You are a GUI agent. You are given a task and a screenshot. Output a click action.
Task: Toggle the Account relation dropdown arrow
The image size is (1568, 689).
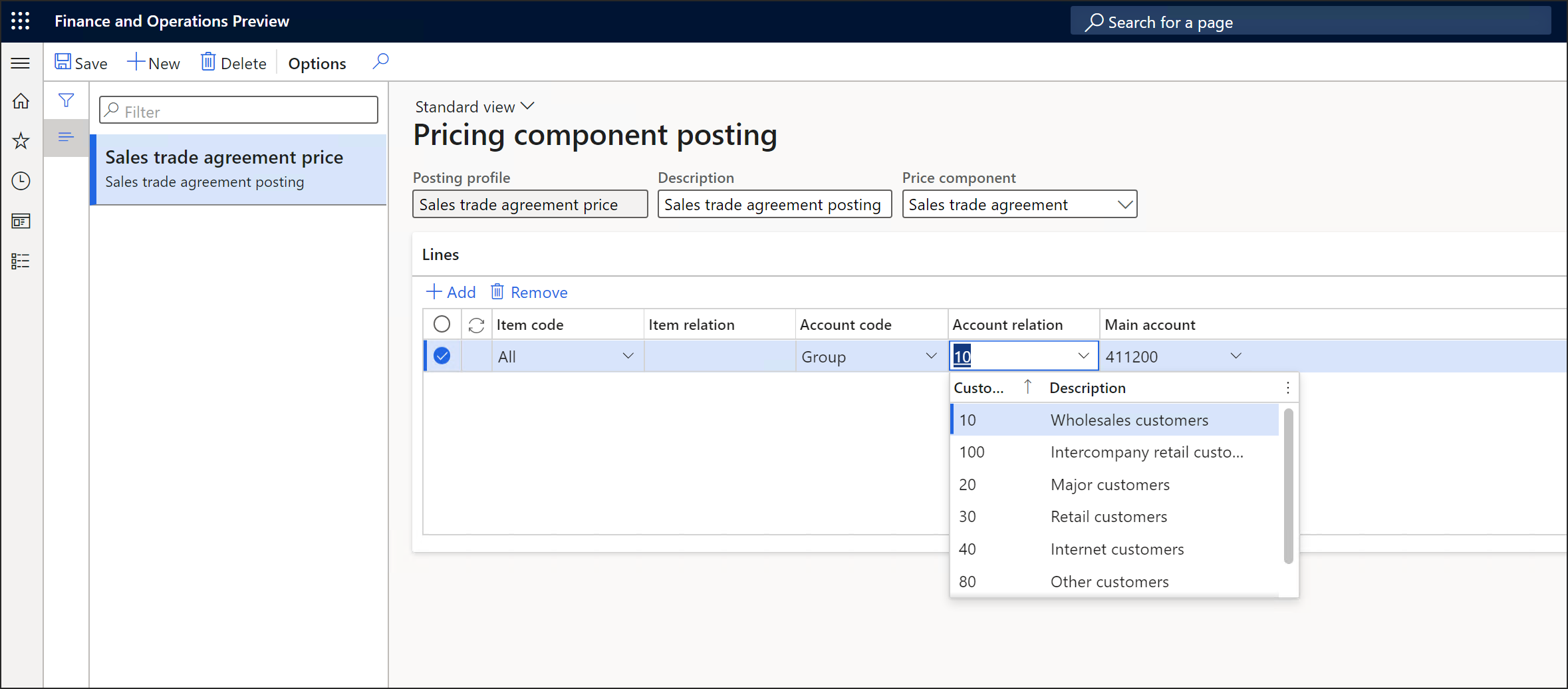1083,356
